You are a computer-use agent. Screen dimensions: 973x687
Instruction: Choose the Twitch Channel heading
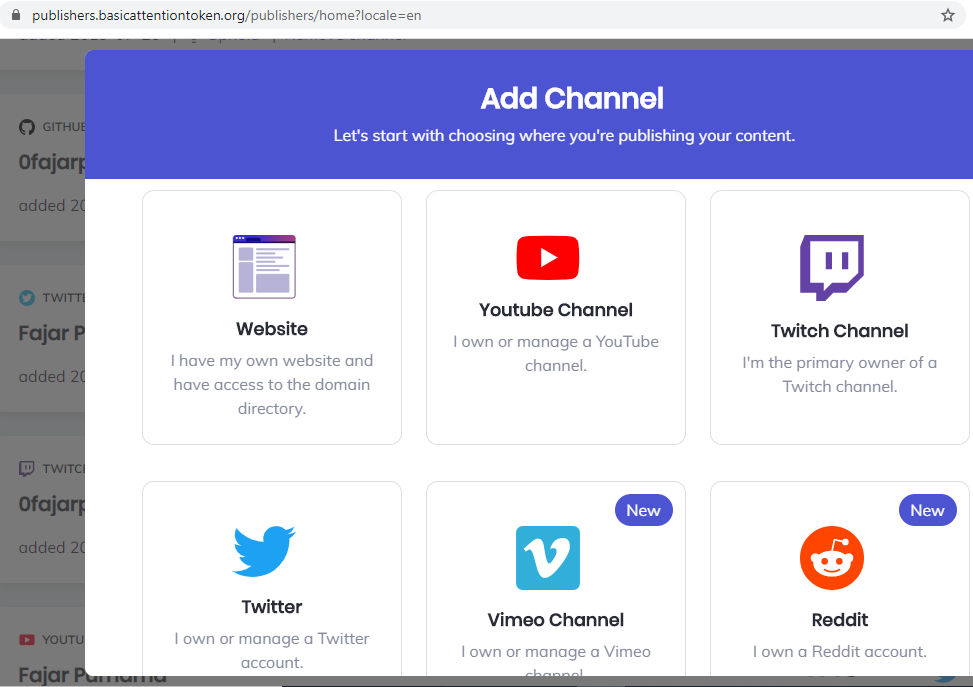tap(840, 331)
